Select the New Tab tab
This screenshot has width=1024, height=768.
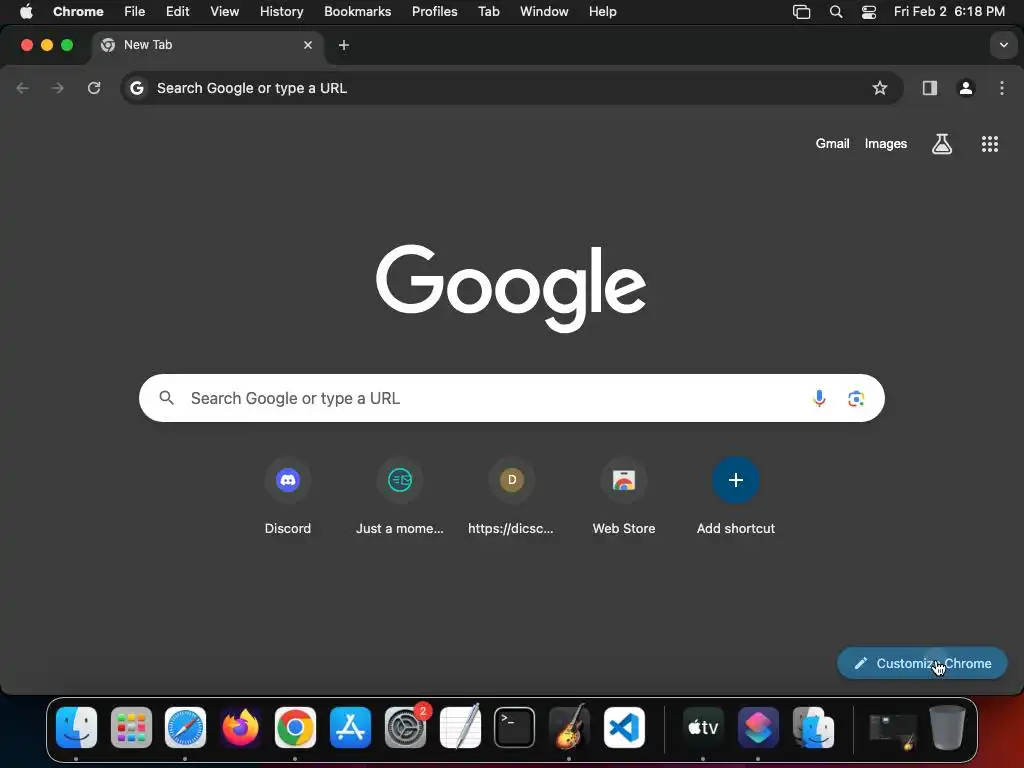[208, 45]
